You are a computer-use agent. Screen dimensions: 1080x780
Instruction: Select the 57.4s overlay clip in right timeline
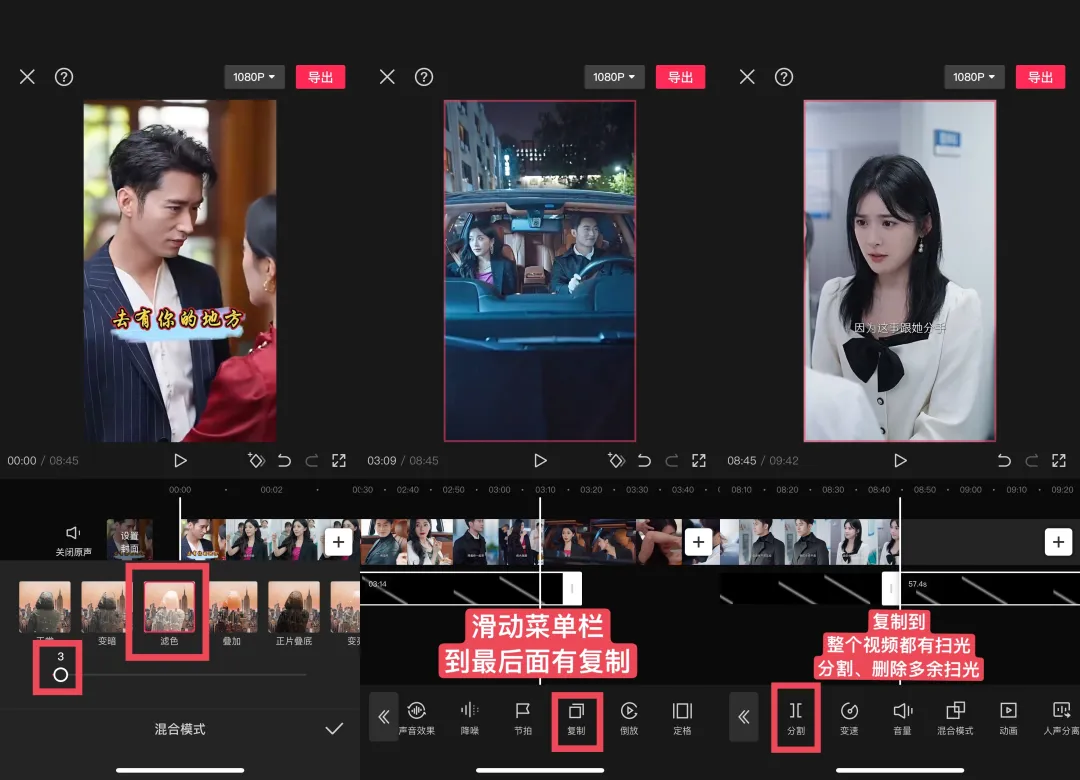tap(981, 588)
